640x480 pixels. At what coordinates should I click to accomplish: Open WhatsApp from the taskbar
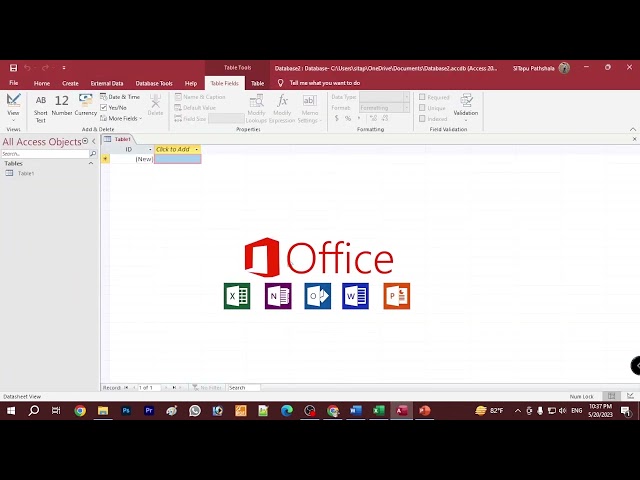pyautogui.click(x=195, y=411)
